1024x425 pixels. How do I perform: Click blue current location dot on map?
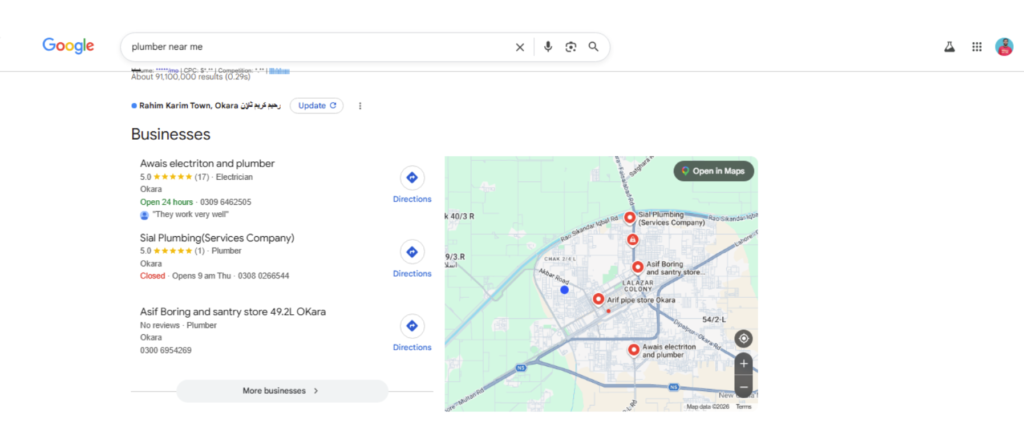click(x=564, y=290)
